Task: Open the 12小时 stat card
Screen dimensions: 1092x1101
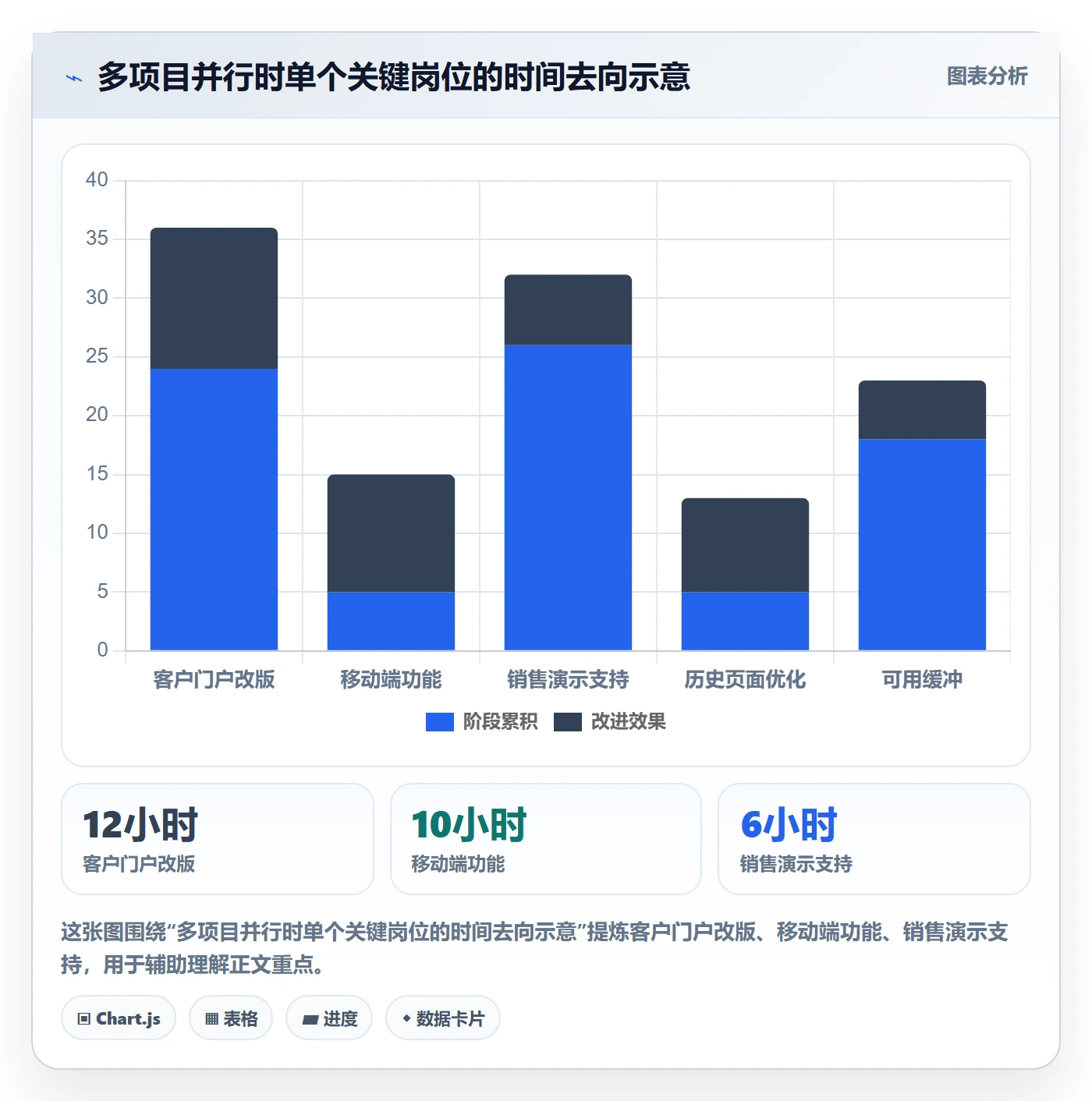Action: [x=218, y=839]
